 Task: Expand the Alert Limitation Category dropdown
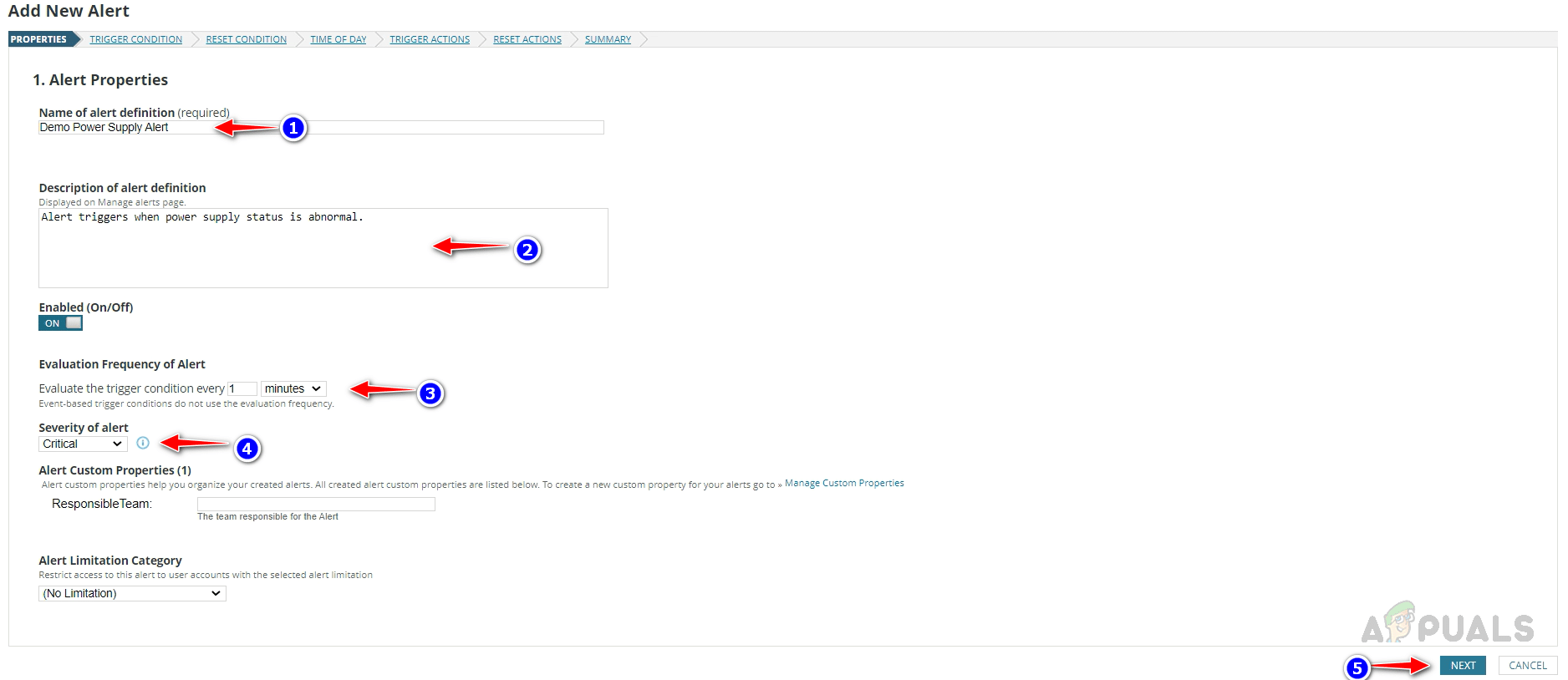pyautogui.click(x=132, y=593)
